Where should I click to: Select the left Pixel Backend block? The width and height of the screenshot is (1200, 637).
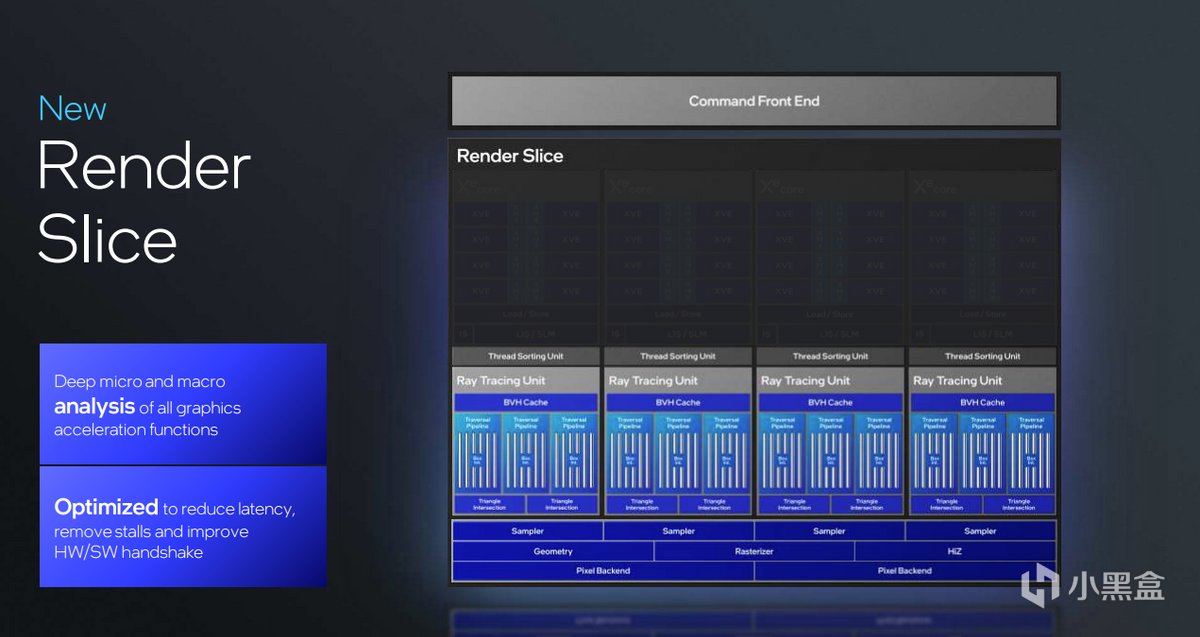[x=603, y=571]
